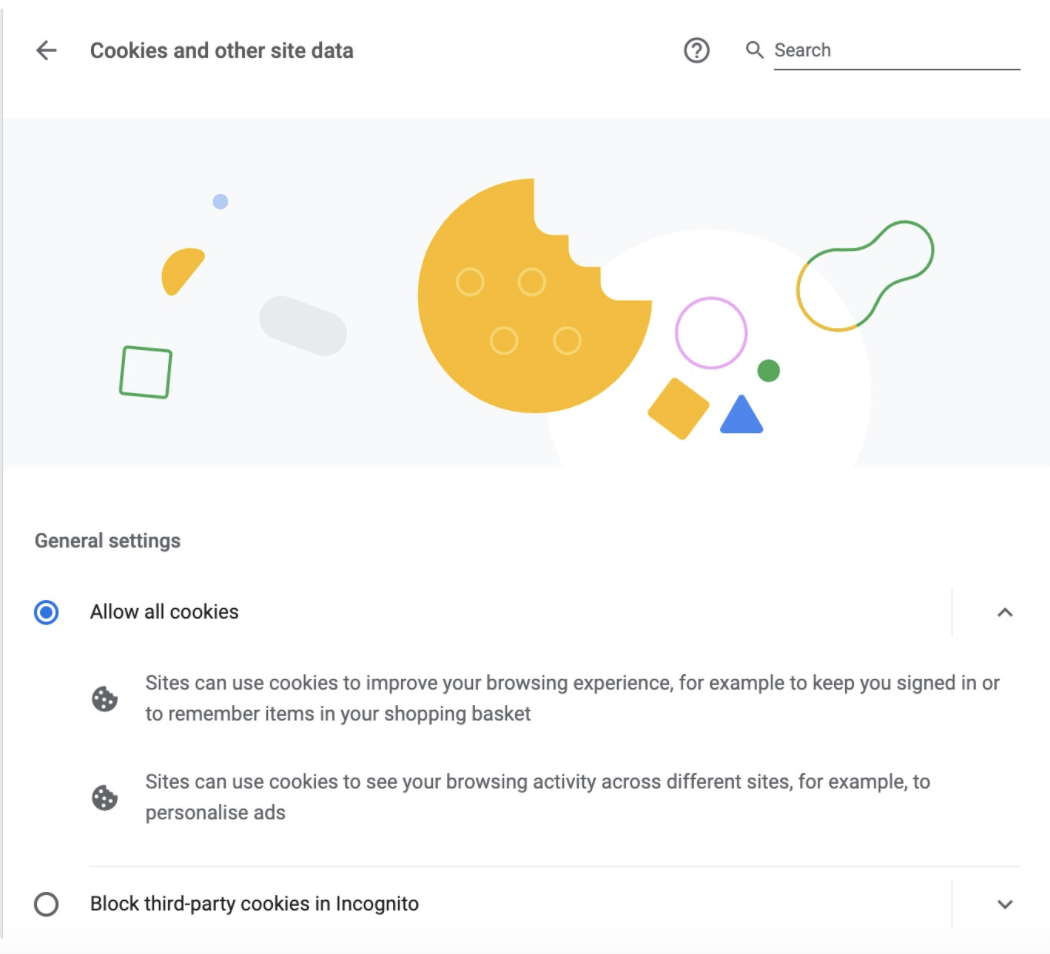Click the small green dot in illustration
This screenshot has width=1050, height=954.
(x=768, y=370)
